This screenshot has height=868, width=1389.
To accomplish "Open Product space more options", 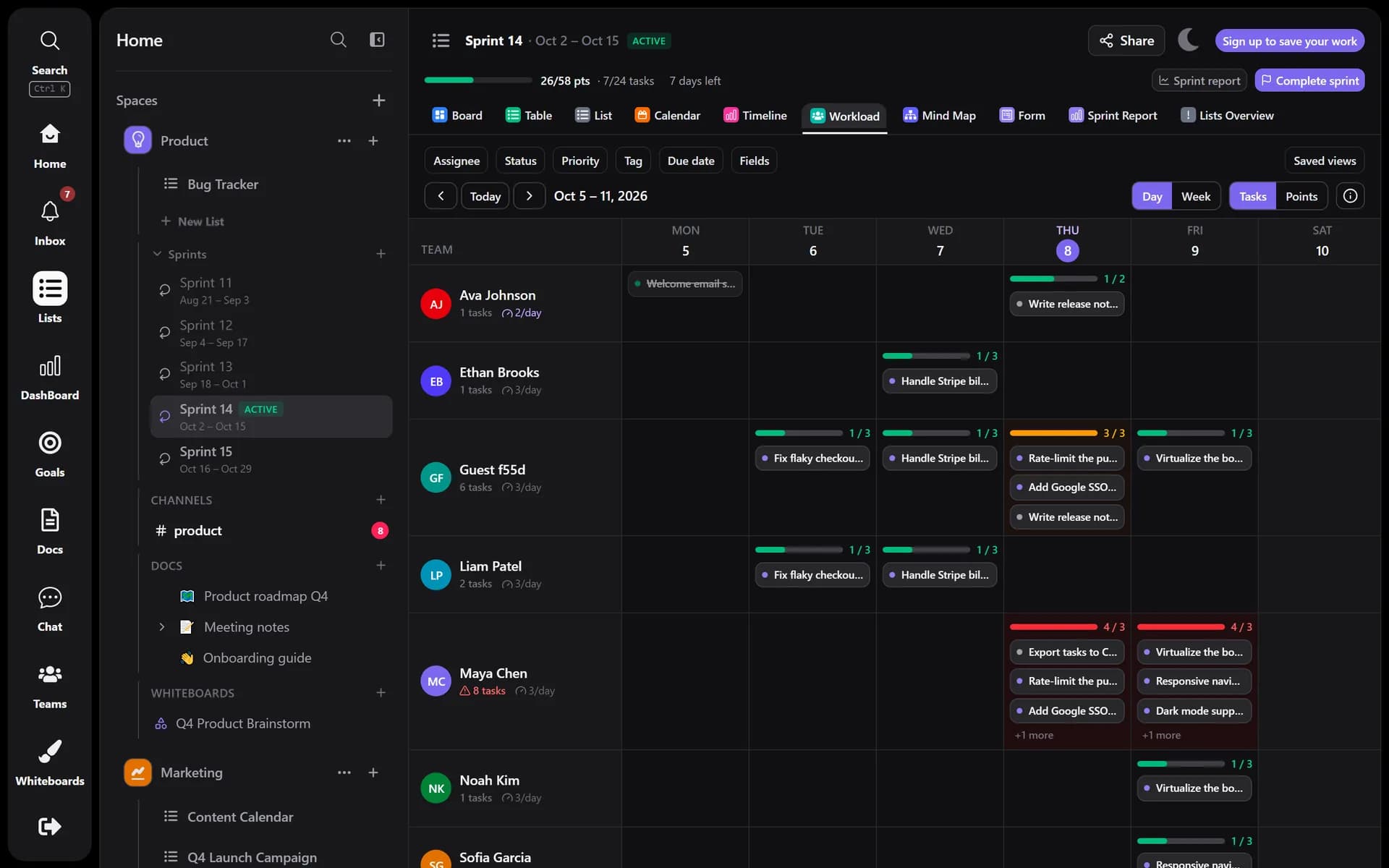I will 344,141.
